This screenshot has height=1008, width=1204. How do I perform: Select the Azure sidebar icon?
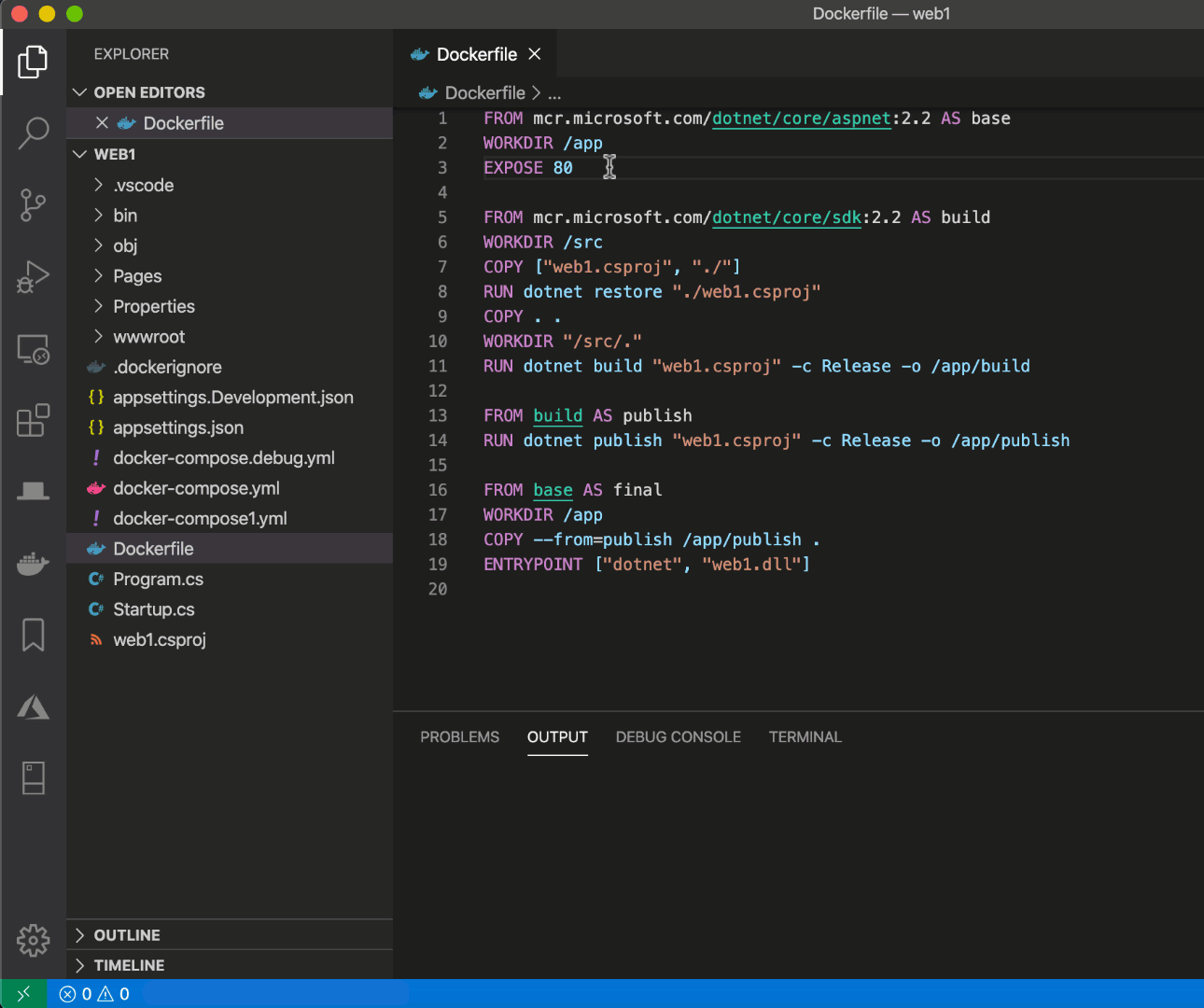(x=34, y=707)
